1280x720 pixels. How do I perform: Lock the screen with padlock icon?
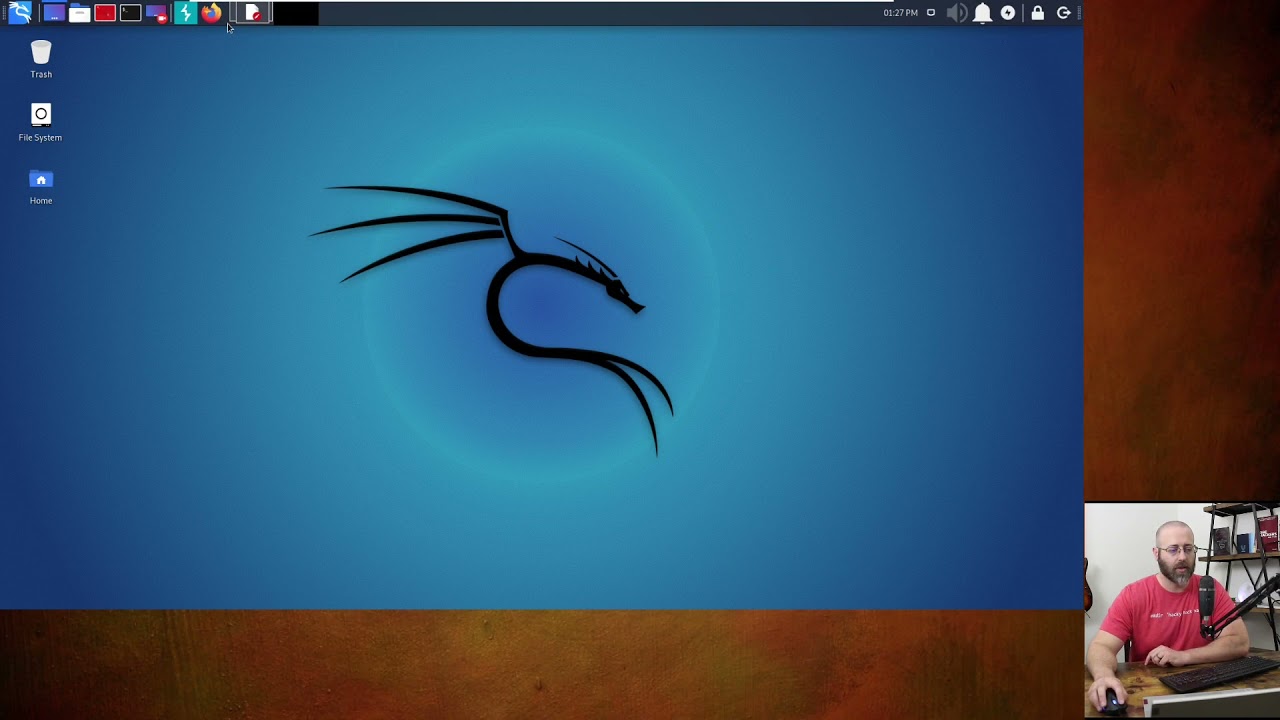point(1038,13)
